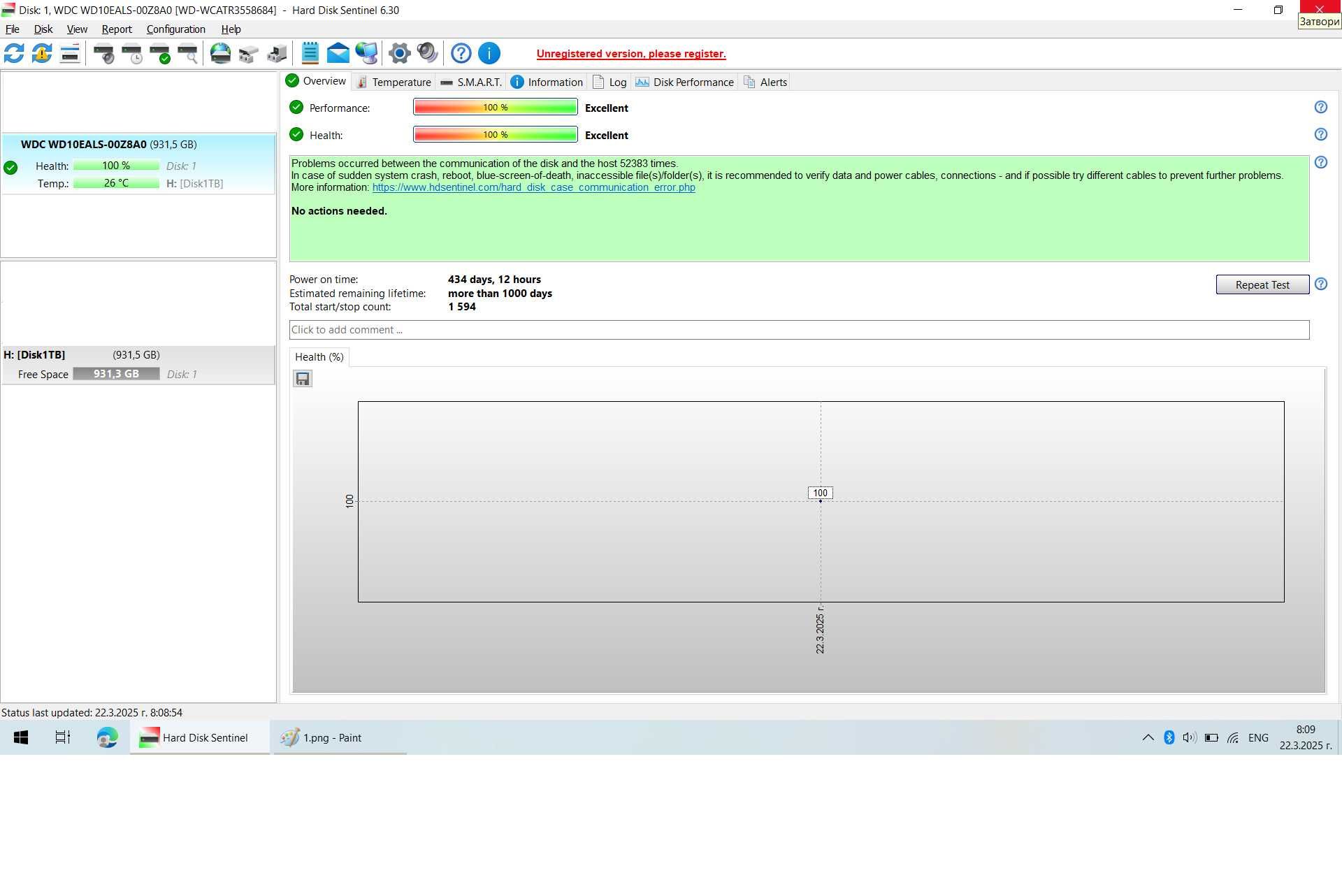Screen dimensions: 1342x896
Task: Click the '434 days, 12 hours' power-on value
Action: tap(494, 280)
